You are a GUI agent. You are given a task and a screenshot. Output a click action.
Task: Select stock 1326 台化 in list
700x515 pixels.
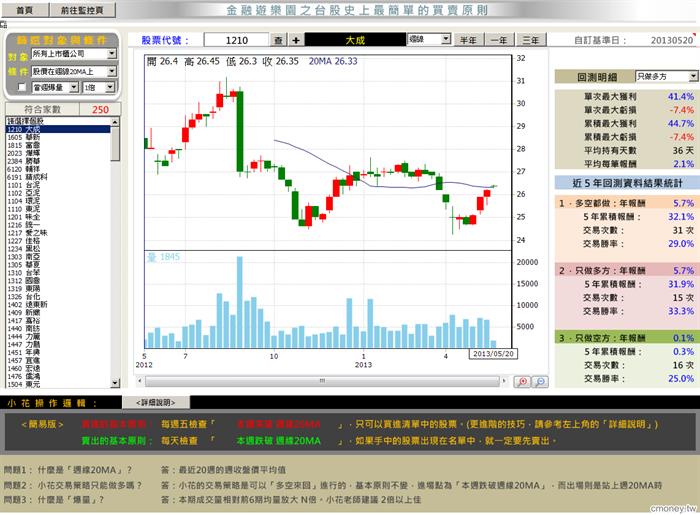tap(58, 297)
